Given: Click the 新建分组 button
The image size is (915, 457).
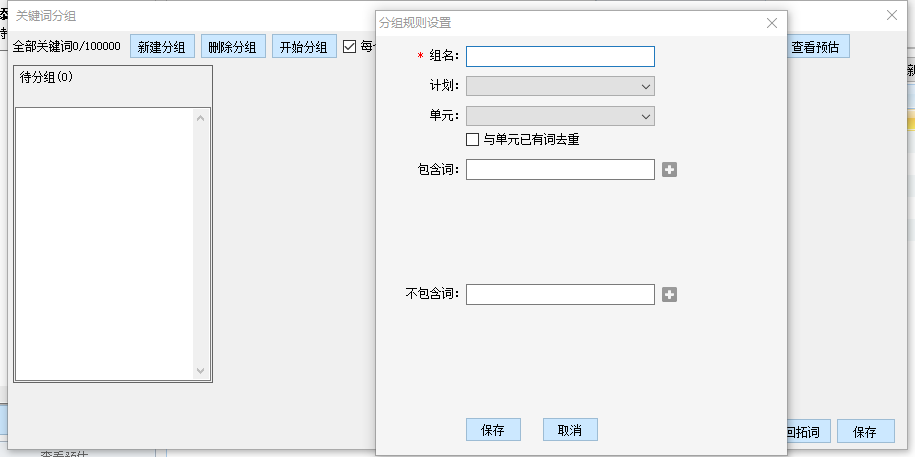Looking at the screenshot, I should (x=162, y=47).
